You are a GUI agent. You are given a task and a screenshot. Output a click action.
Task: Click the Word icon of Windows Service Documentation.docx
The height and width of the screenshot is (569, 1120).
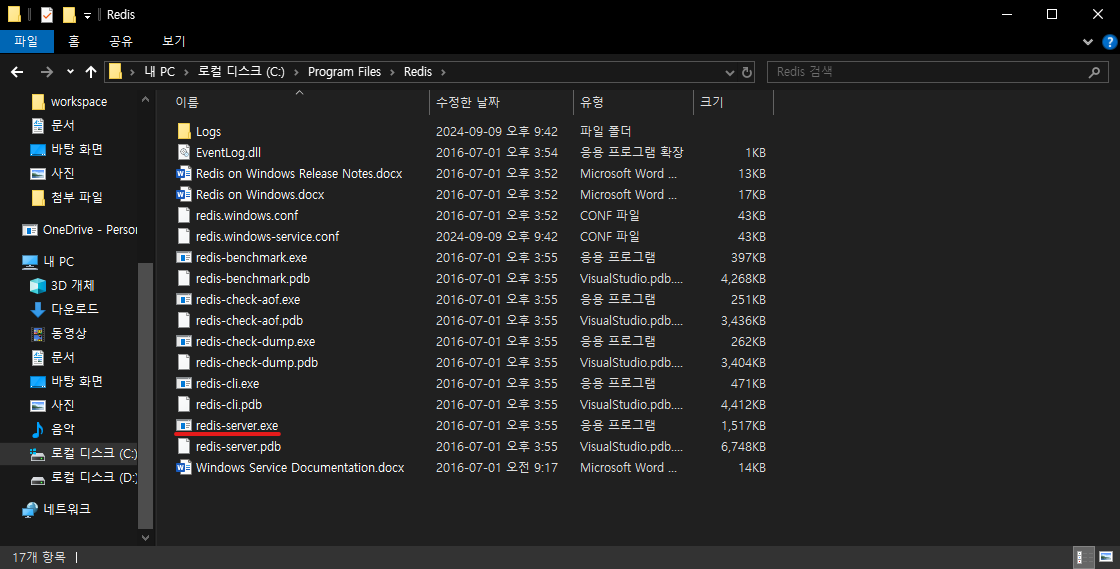[184, 468]
